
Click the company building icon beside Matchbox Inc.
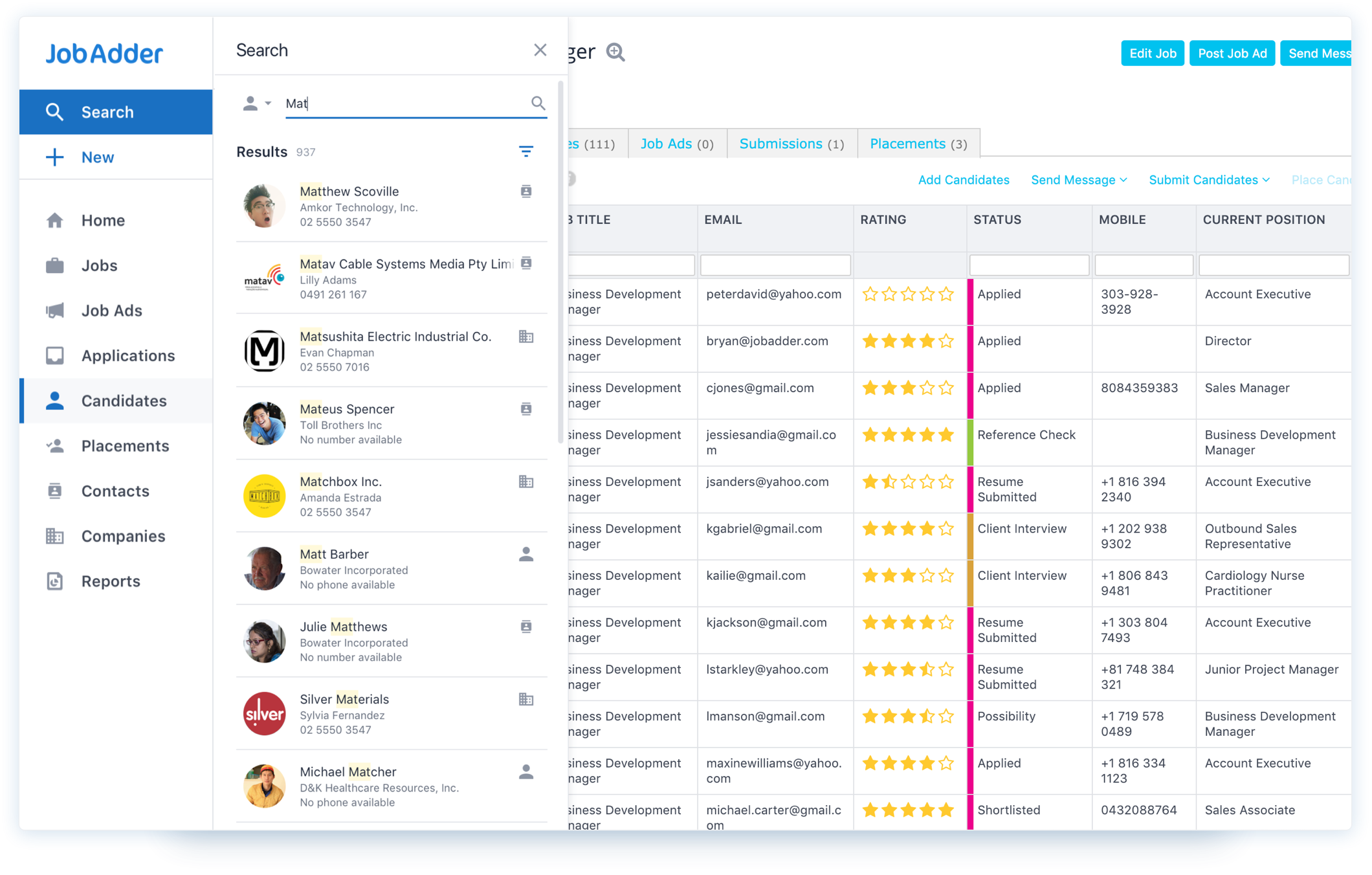526,482
